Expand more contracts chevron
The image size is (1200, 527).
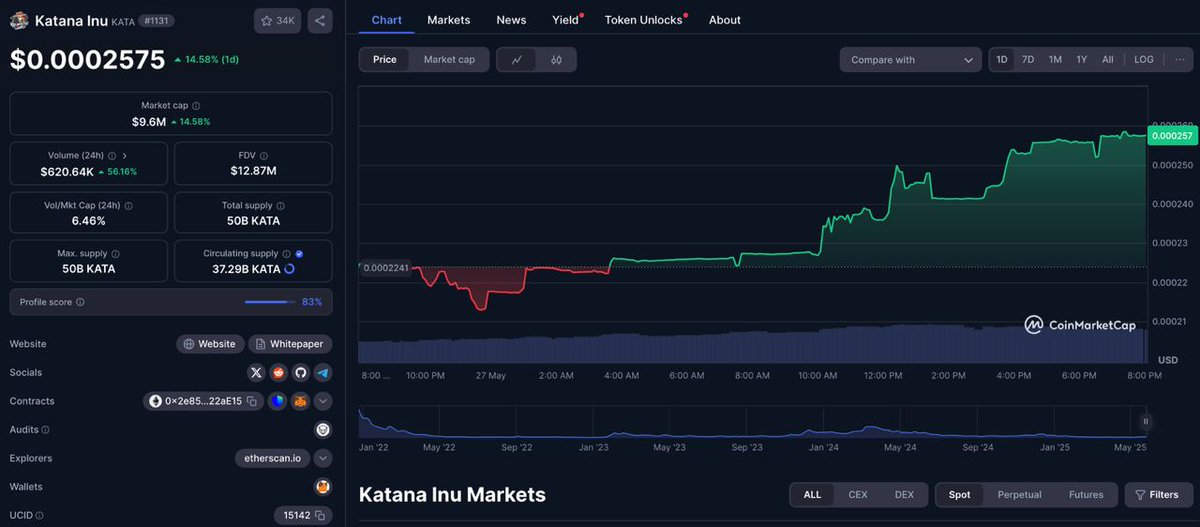pyautogui.click(x=323, y=401)
